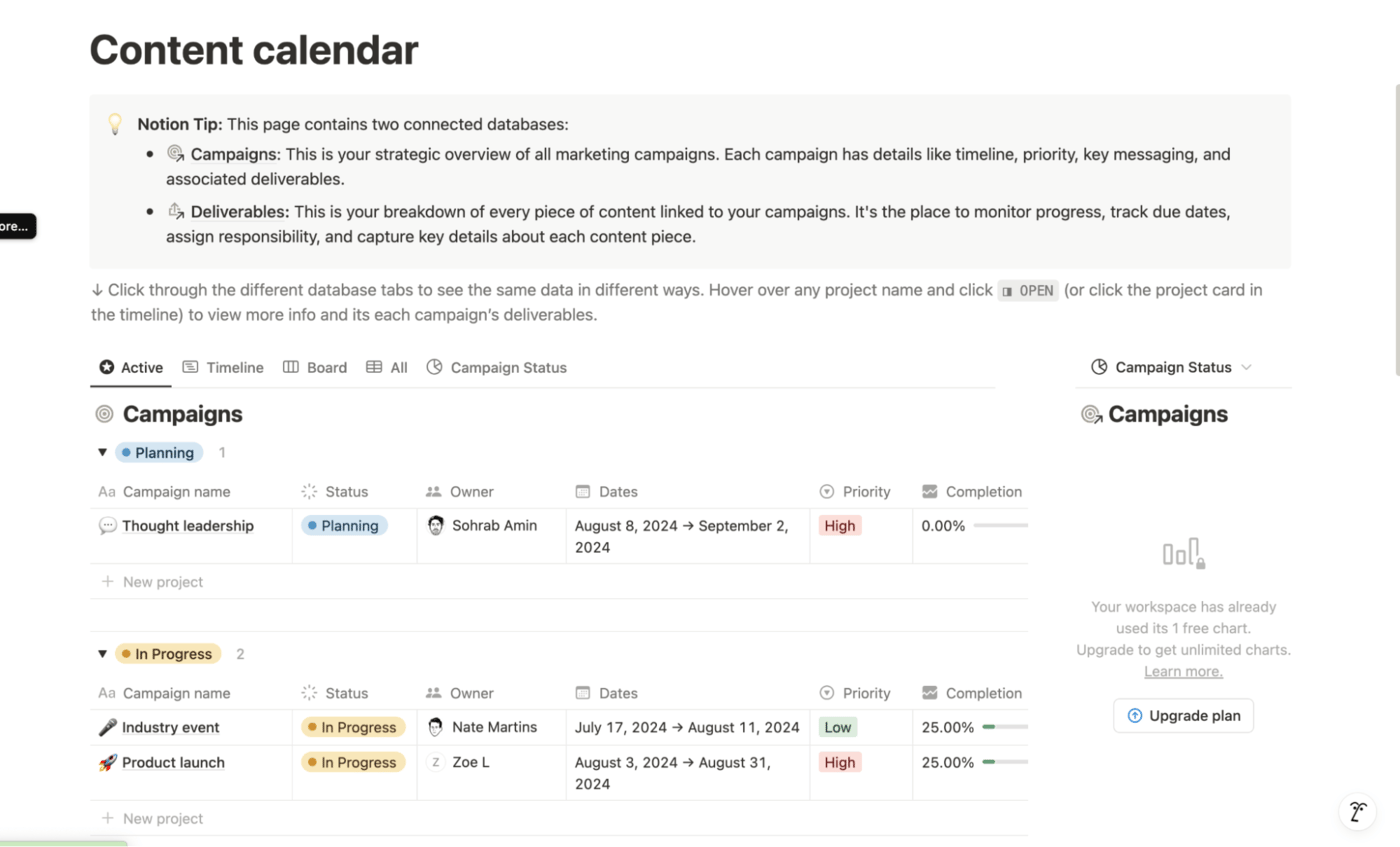This screenshot has width=1400, height=847.
Task: Click the speech bubble icon for Thought leadership
Action: pyautogui.click(x=108, y=526)
